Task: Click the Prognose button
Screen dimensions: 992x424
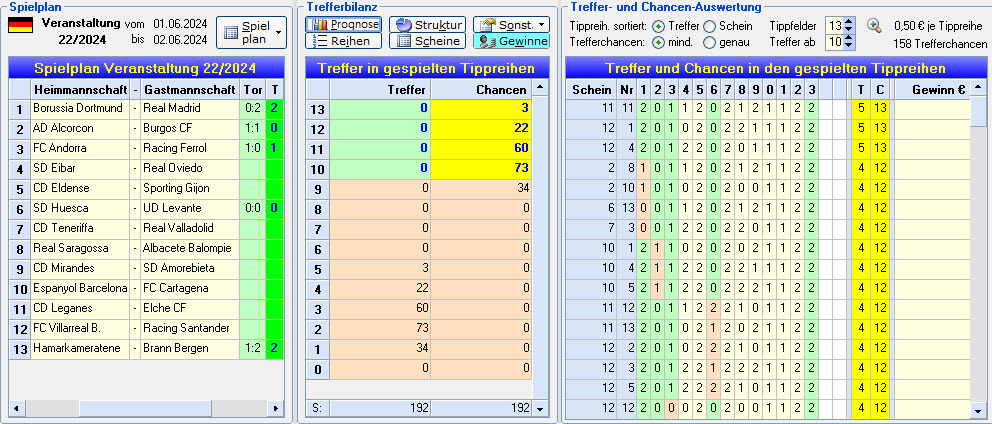Action: (343, 25)
